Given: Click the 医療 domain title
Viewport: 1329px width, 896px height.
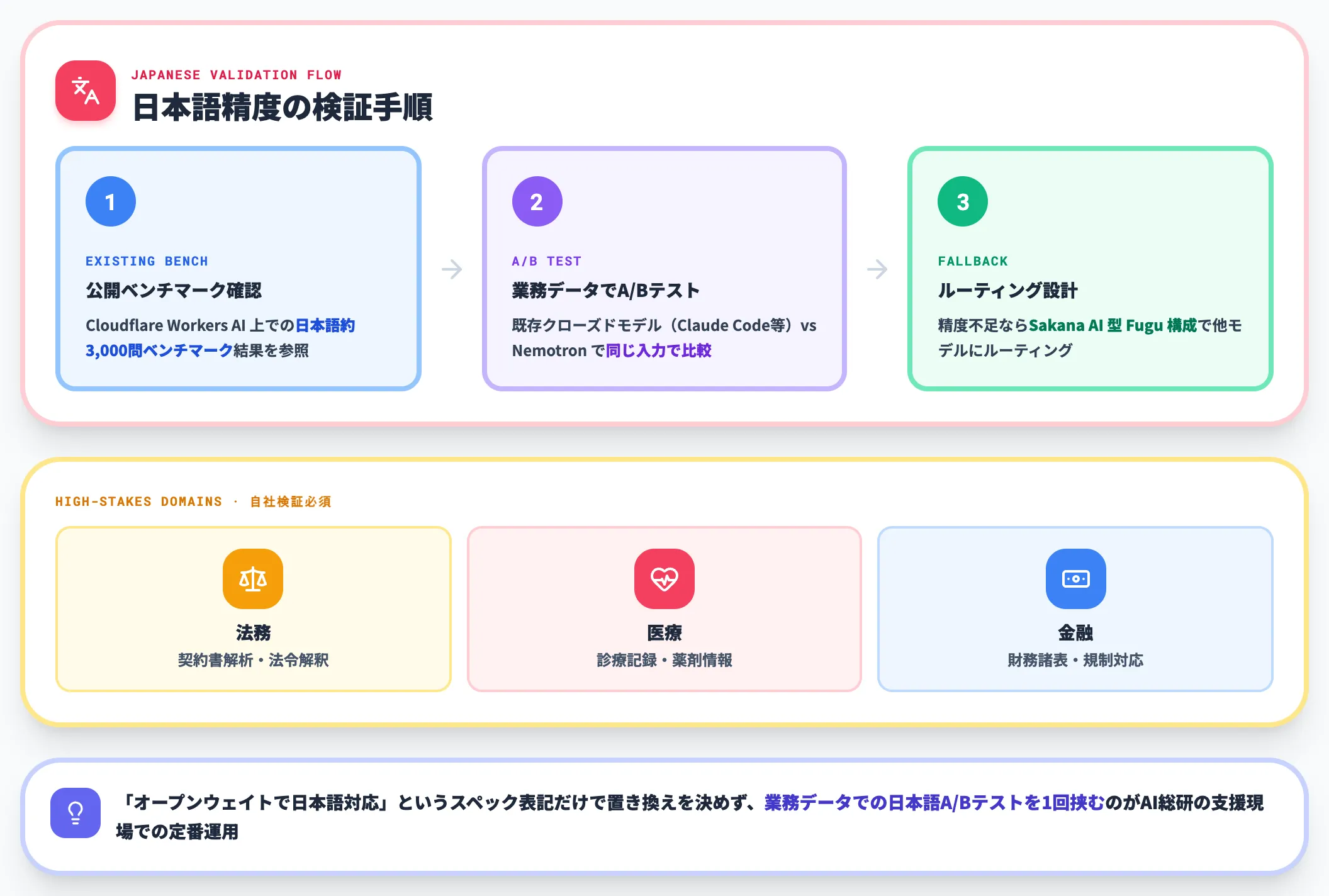Looking at the screenshot, I should coord(664,632).
